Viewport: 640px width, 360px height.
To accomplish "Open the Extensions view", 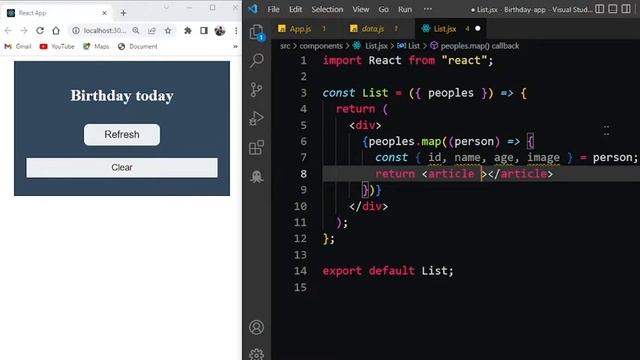I will tap(256, 147).
